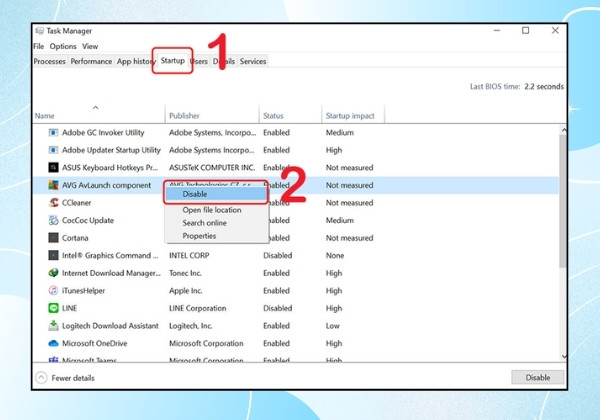Click the Fewer details link
Screen dimensions: 600x420
coord(73,378)
